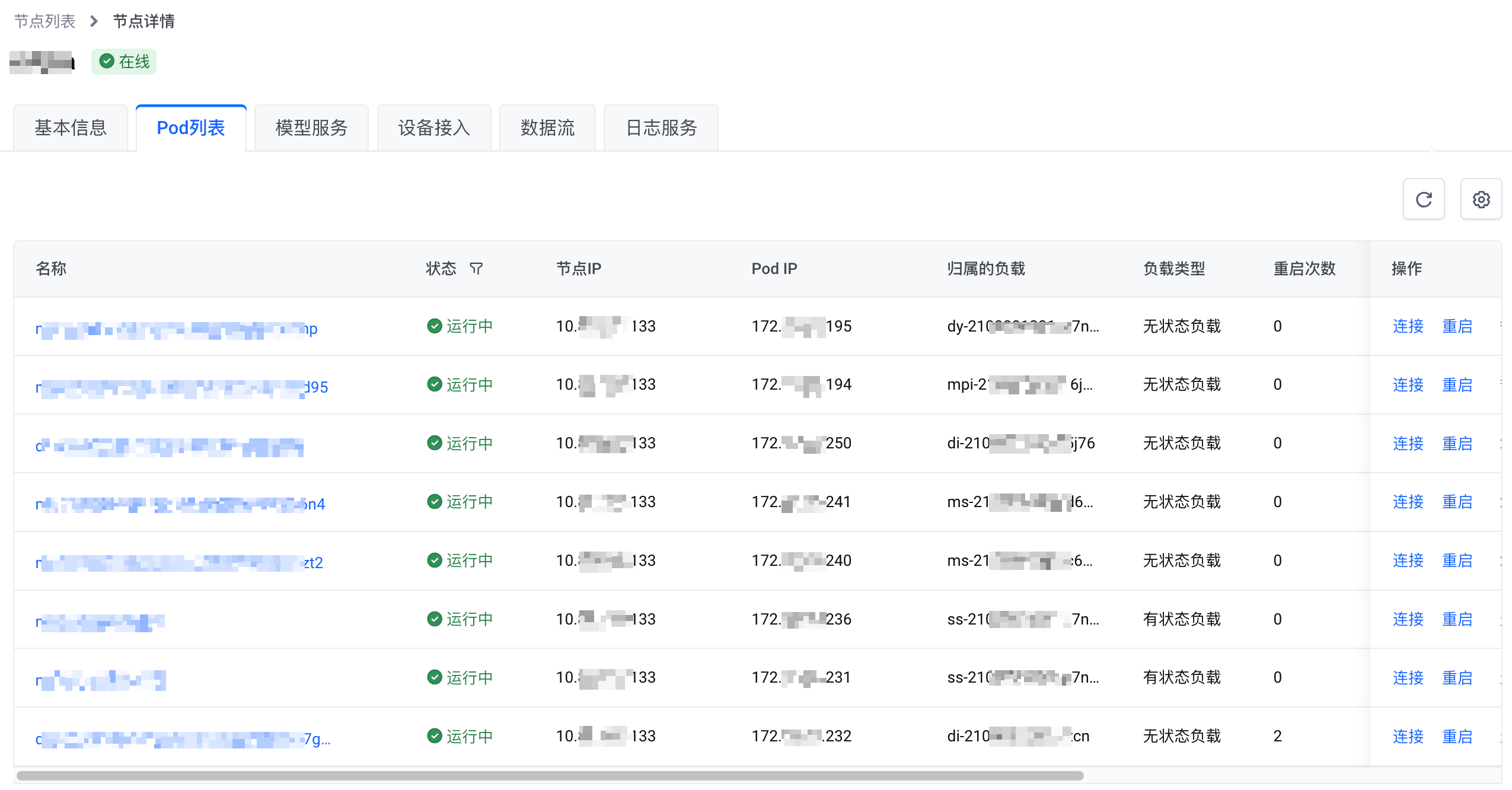Click 重启 for pod ending d95
This screenshot has height=790, width=1512.
(1457, 385)
